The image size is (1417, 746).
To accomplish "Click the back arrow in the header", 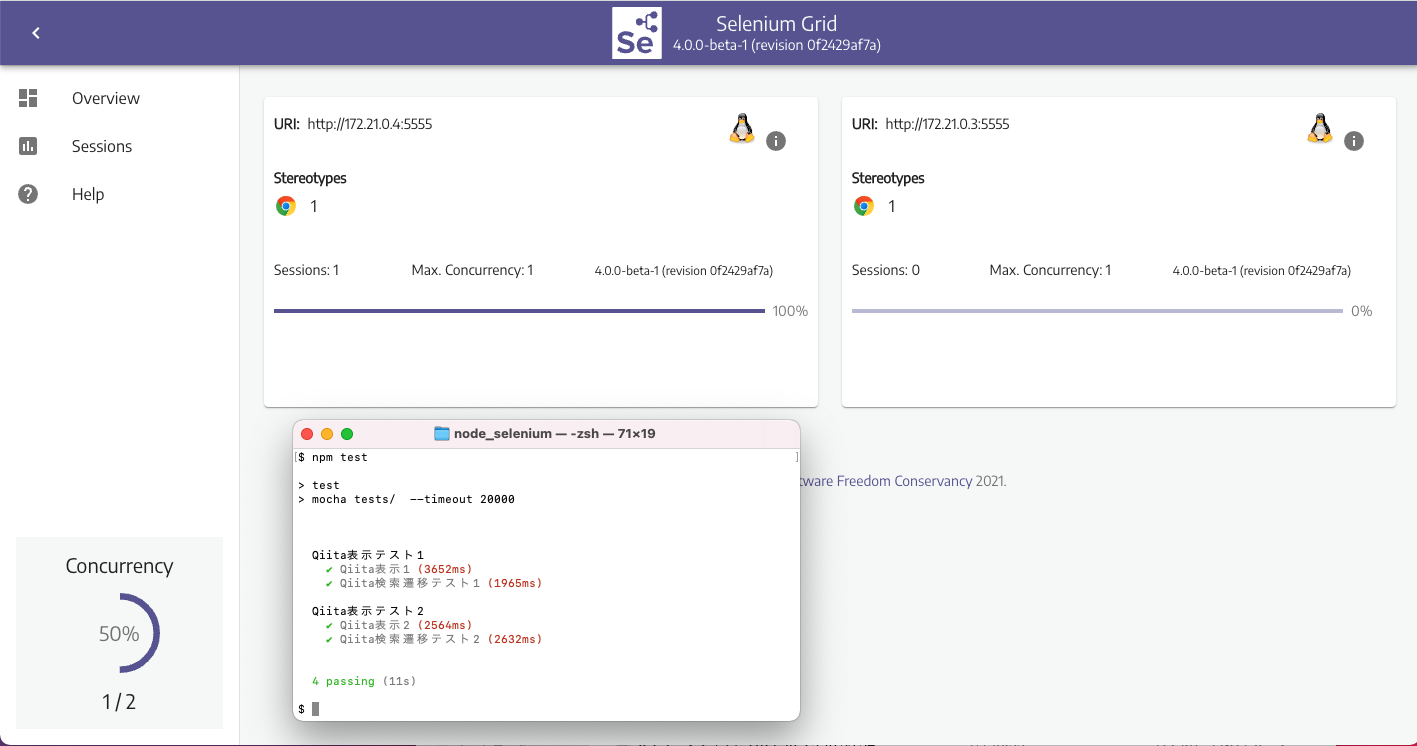I will 35,32.
